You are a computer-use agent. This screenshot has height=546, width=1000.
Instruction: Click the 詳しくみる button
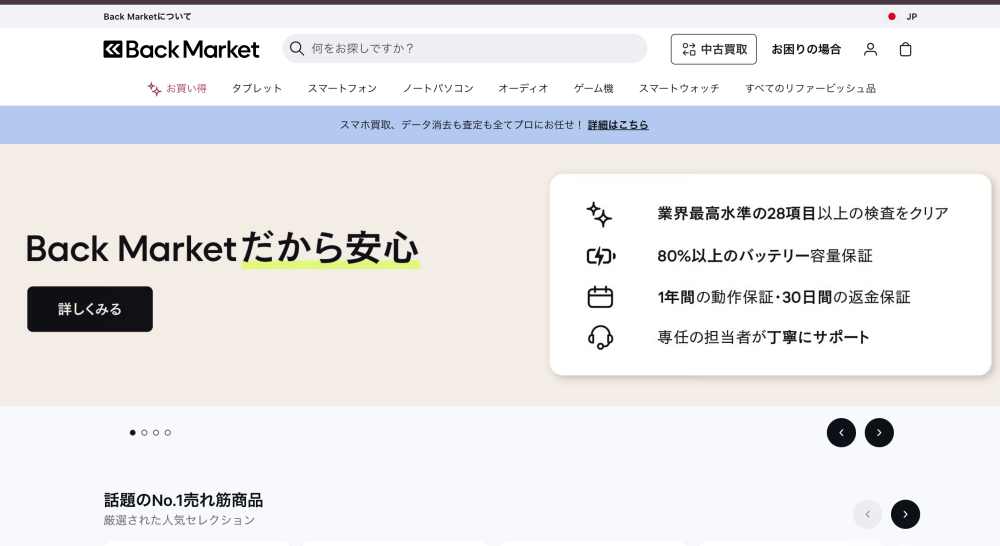click(90, 309)
